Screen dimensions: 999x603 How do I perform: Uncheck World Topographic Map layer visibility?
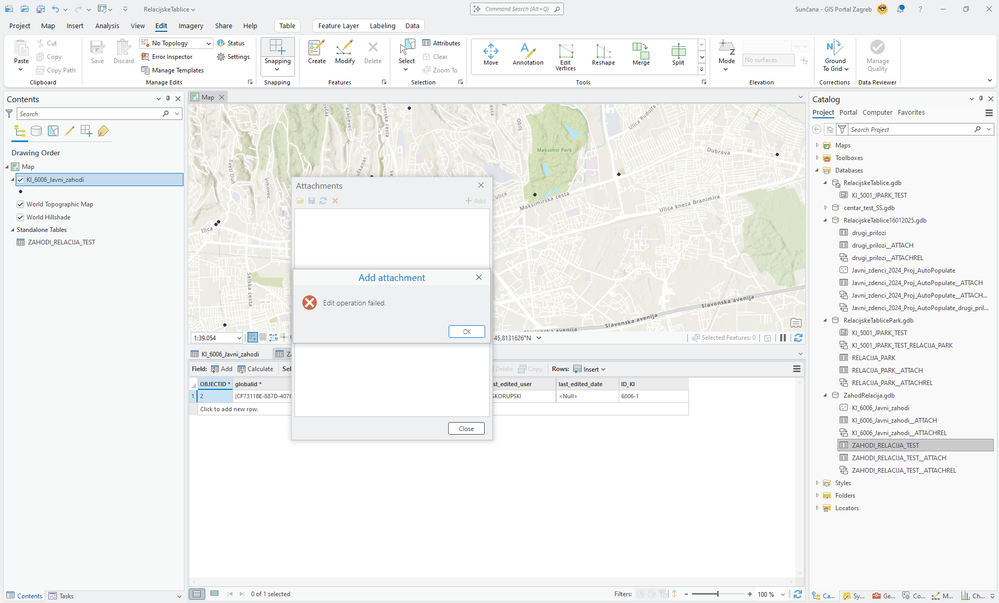click(20, 204)
